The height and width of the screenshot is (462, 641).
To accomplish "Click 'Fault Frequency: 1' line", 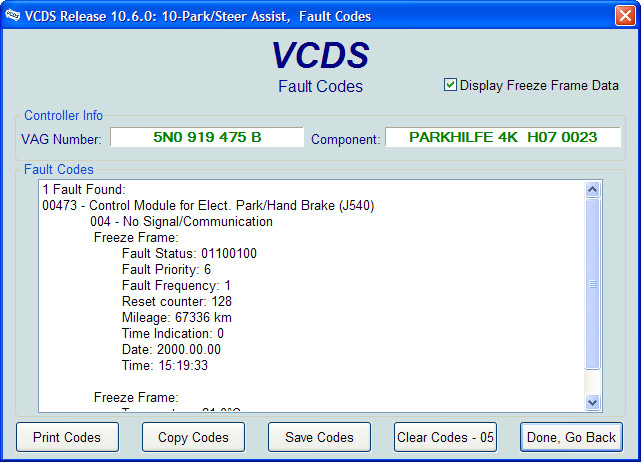I will click(x=176, y=285).
